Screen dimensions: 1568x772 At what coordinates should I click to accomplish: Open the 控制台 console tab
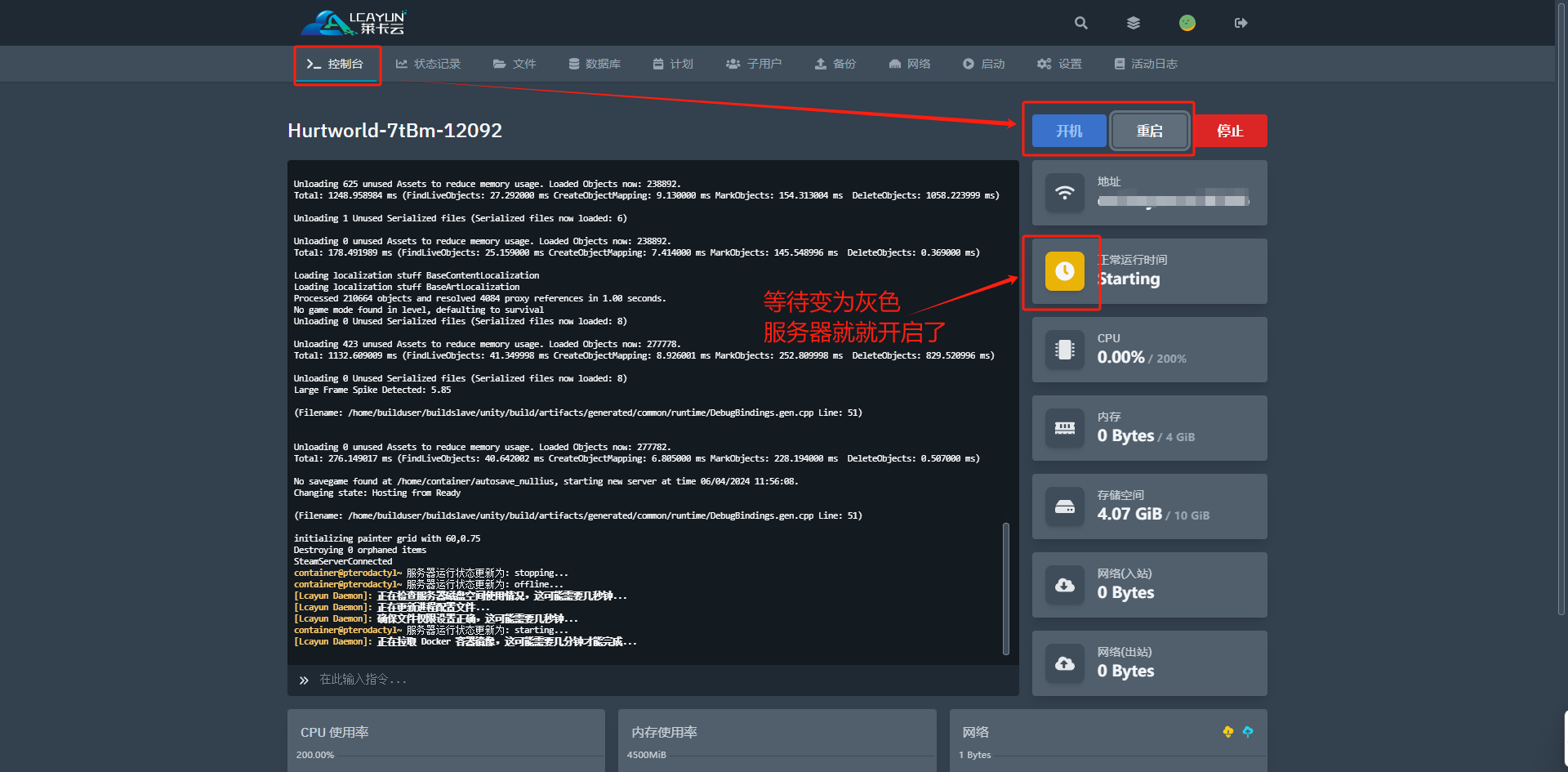coord(336,64)
